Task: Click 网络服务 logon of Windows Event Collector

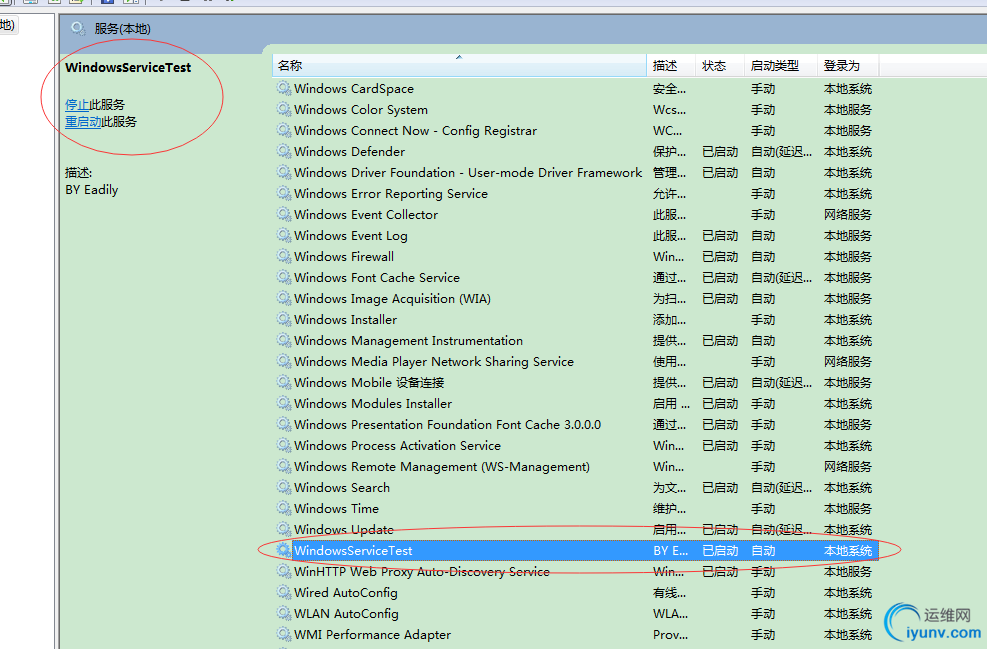Action: click(x=847, y=215)
